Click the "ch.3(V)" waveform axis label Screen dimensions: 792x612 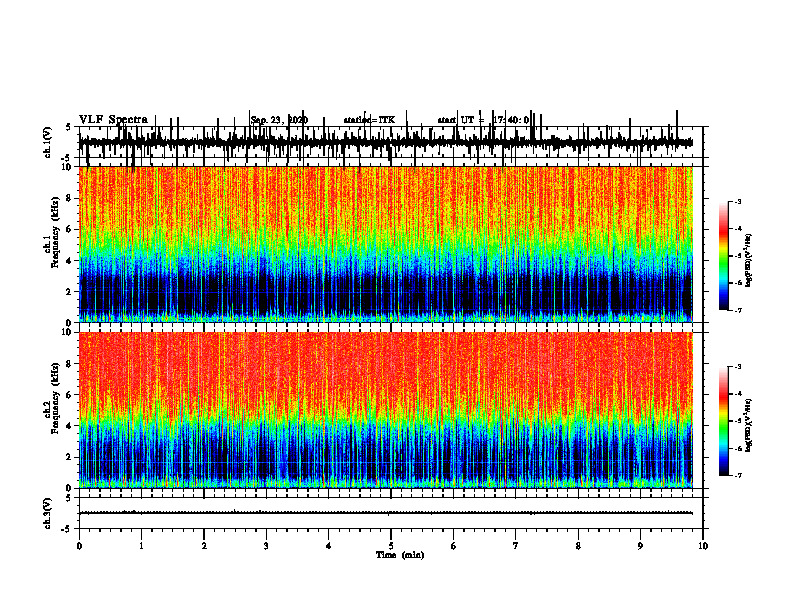pos(47,513)
